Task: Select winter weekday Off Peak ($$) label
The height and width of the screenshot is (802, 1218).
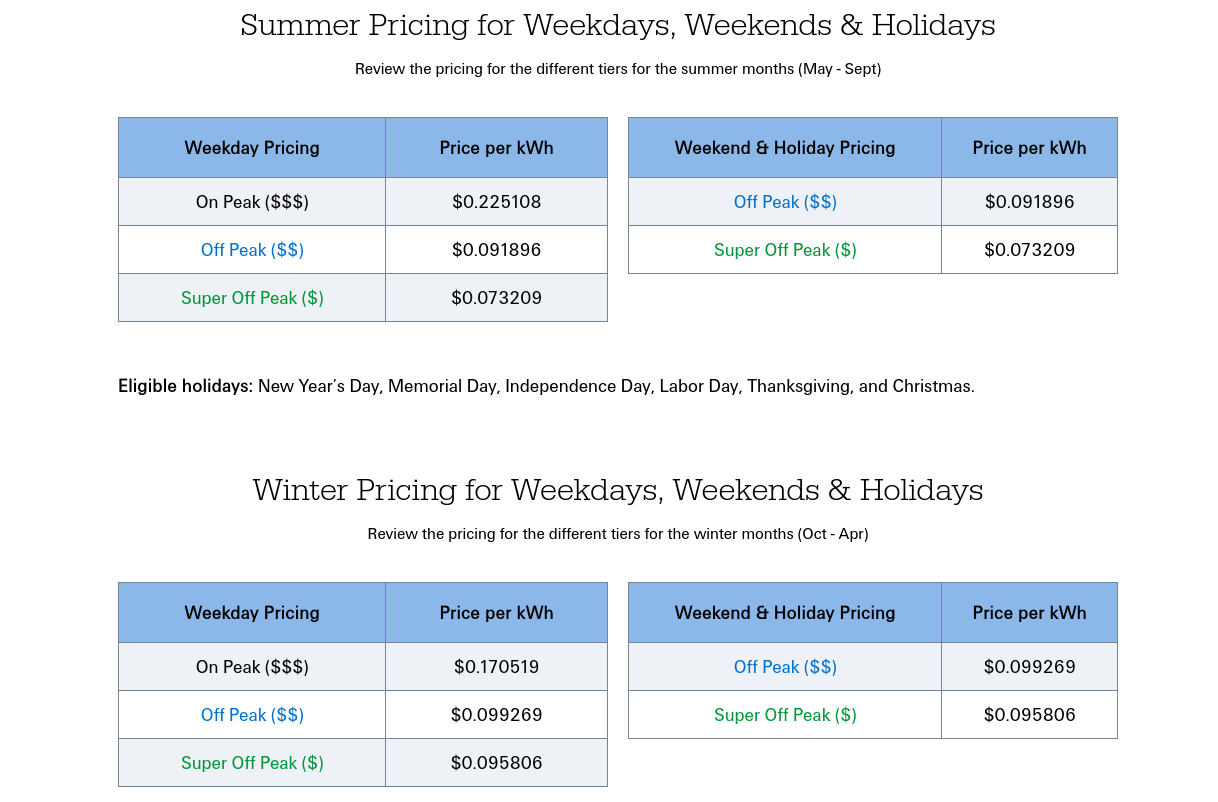Action: [x=252, y=715]
